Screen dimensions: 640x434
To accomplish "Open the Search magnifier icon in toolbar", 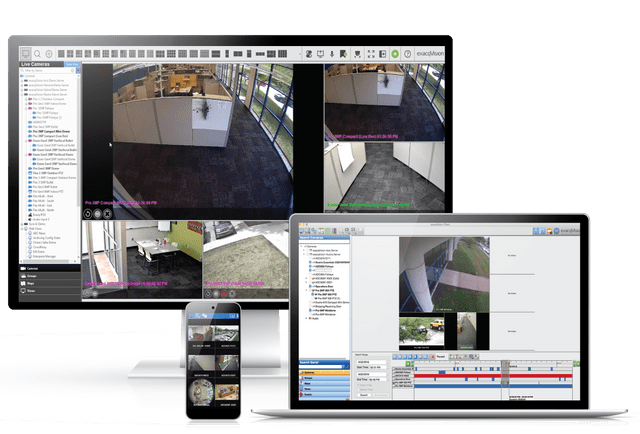I will coord(37,52).
